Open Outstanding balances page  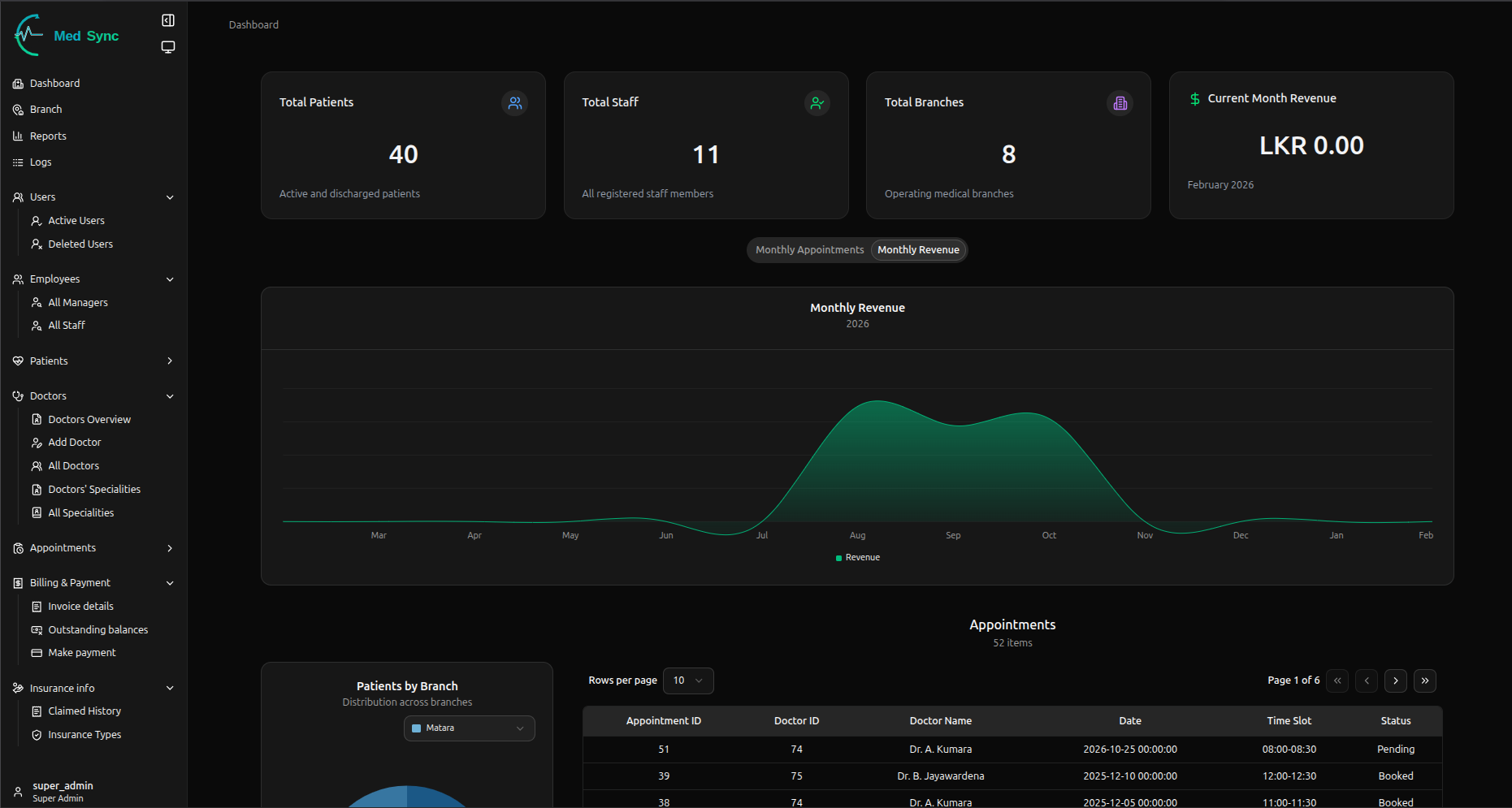point(97,630)
